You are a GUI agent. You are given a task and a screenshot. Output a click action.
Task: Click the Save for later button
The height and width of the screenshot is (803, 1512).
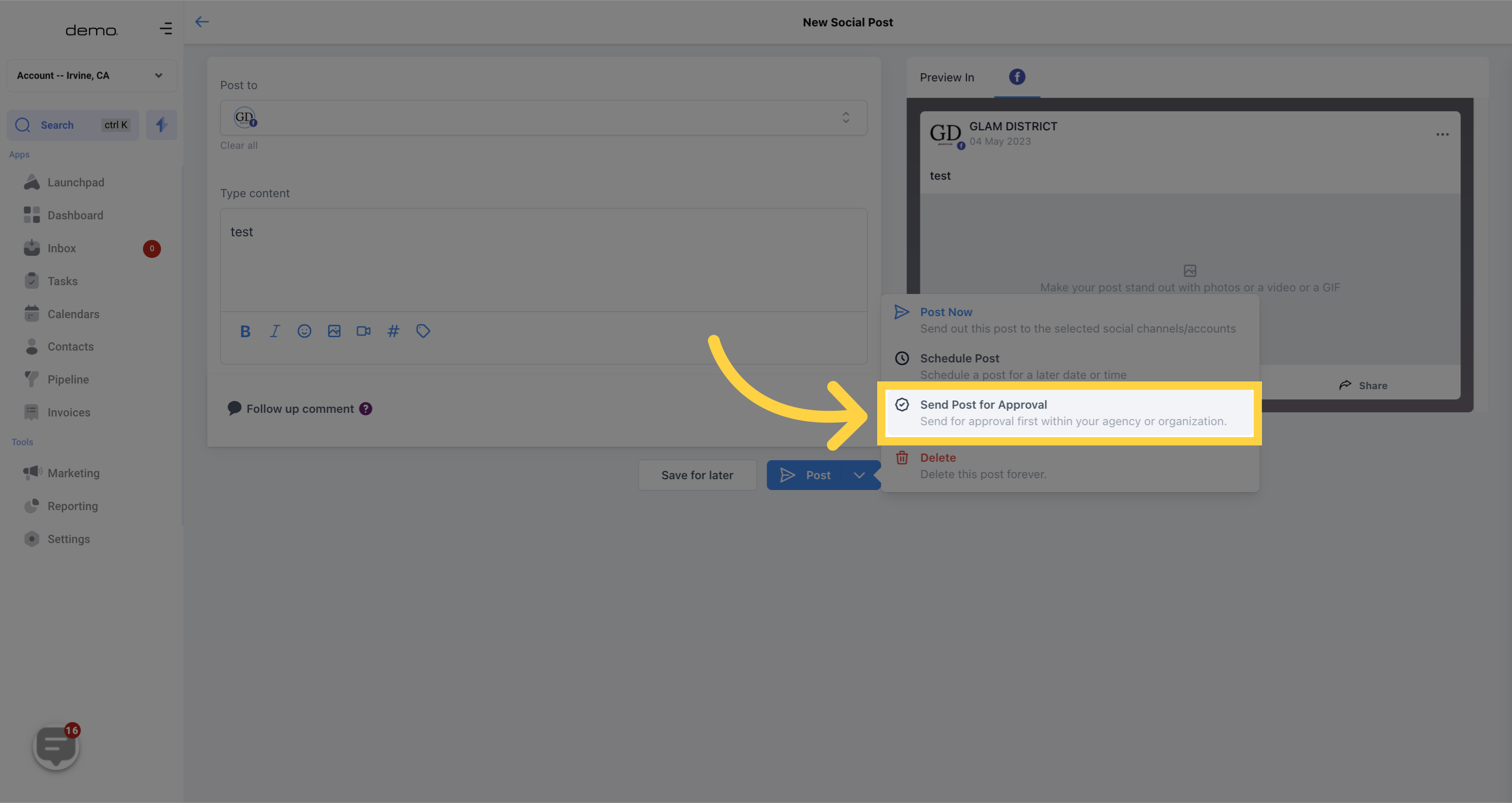pyautogui.click(x=697, y=475)
